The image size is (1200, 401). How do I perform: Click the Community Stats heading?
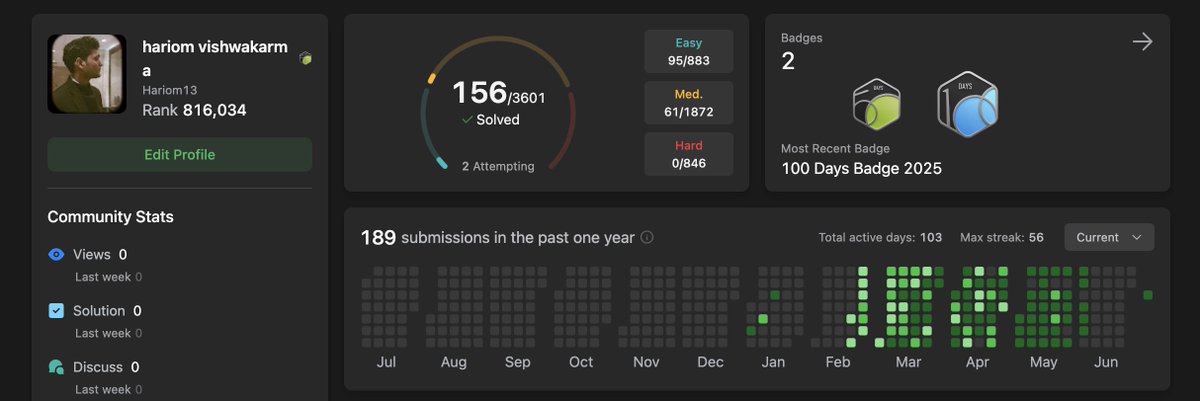(x=111, y=217)
